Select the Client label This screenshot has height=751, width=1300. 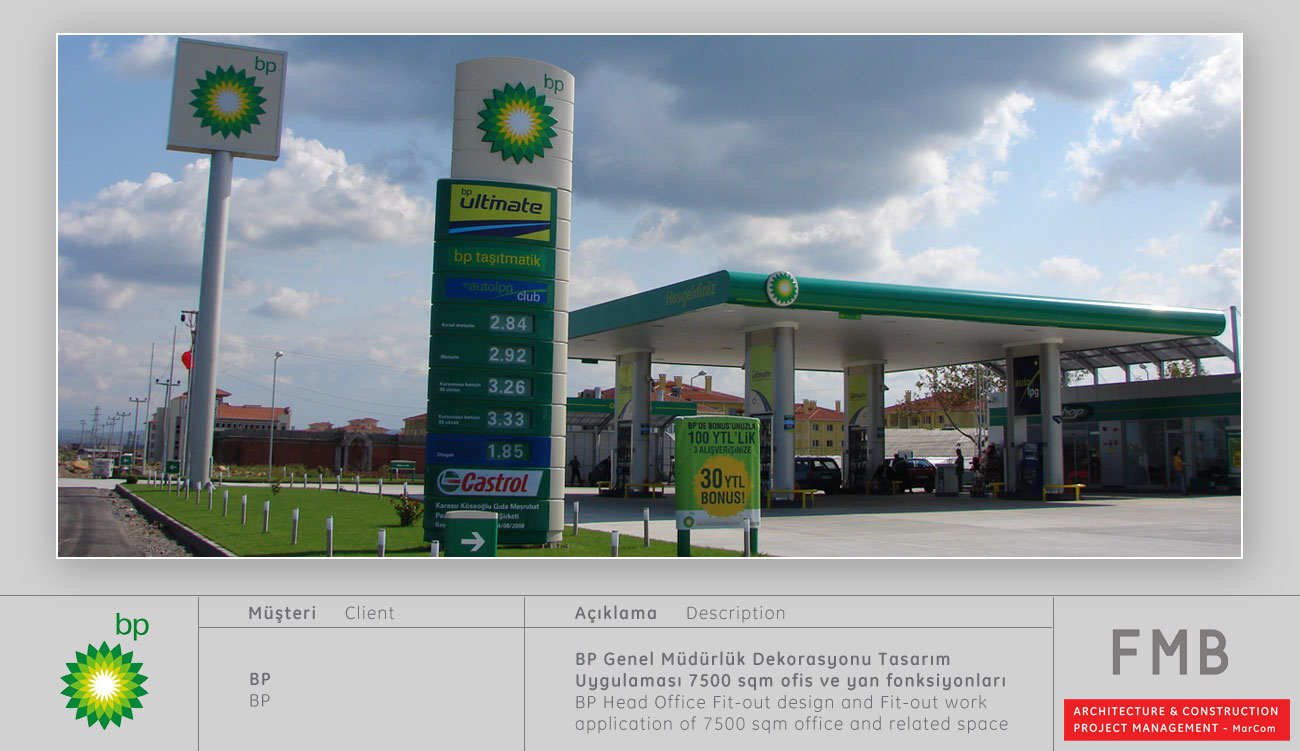point(370,613)
